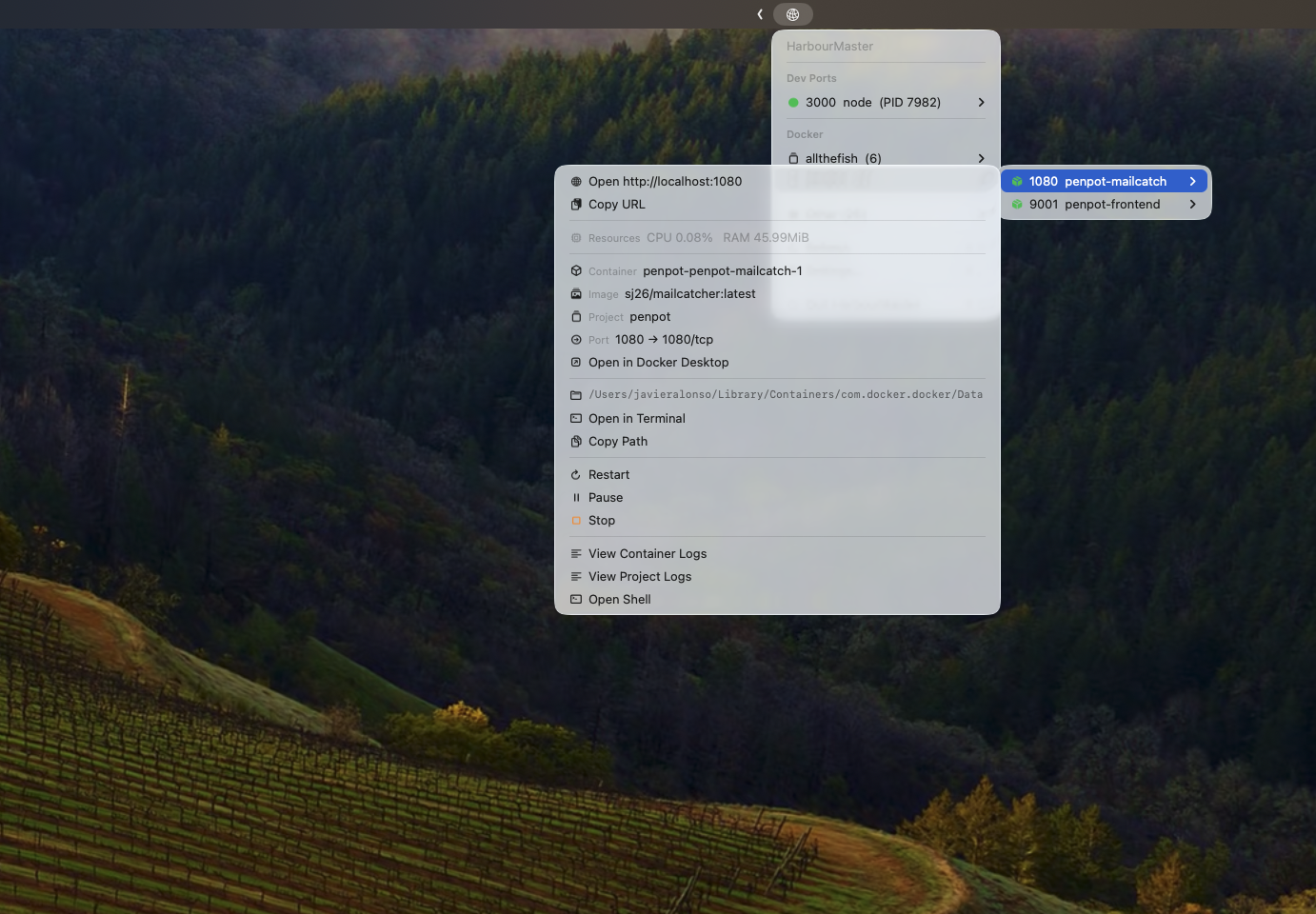Screen dimensions: 1316x914
Task: Click the green status dot for port 3000
Action: click(x=793, y=102)
